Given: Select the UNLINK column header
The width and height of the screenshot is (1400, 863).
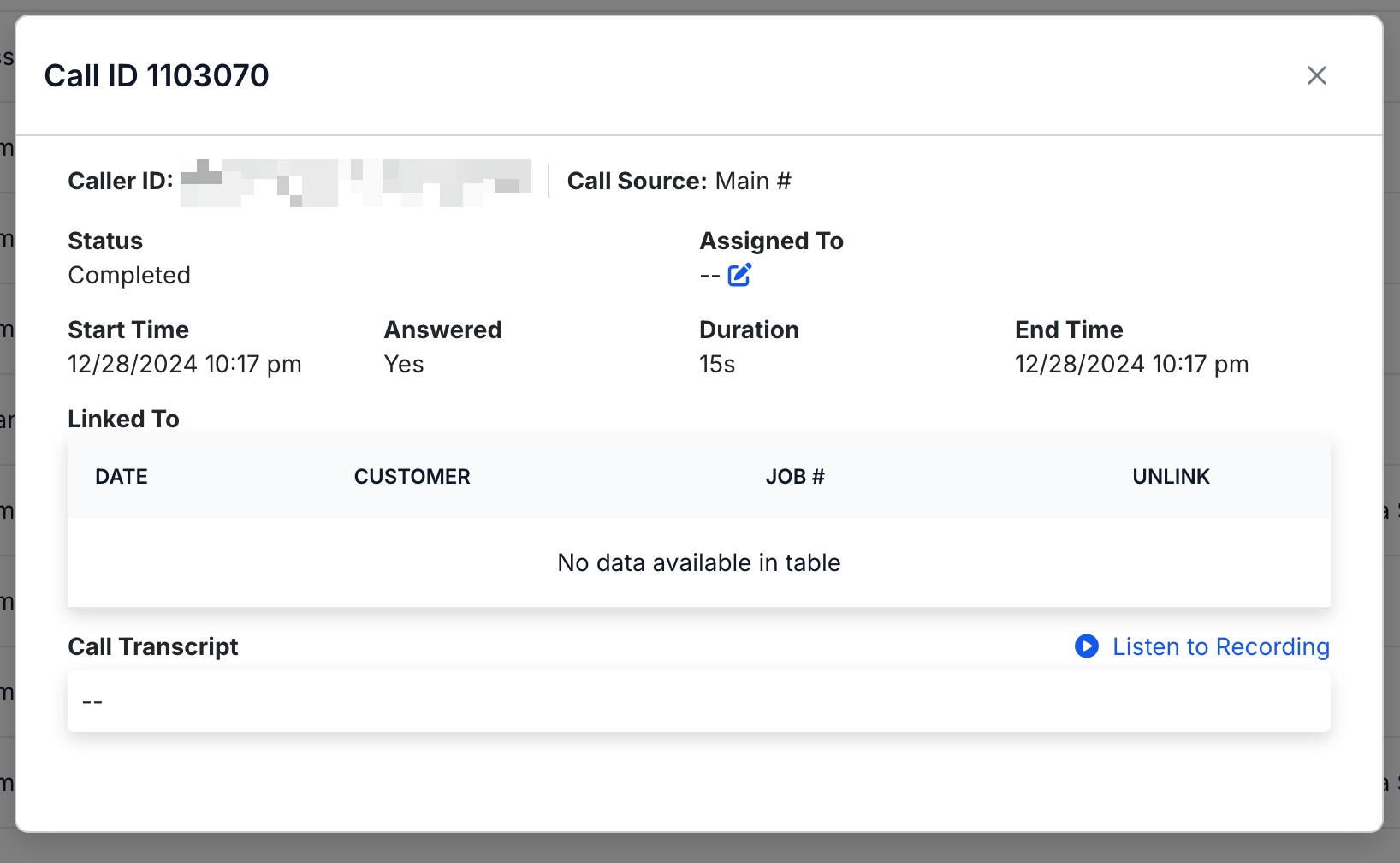Looking at the screenshot, I should pos(1171,476).
